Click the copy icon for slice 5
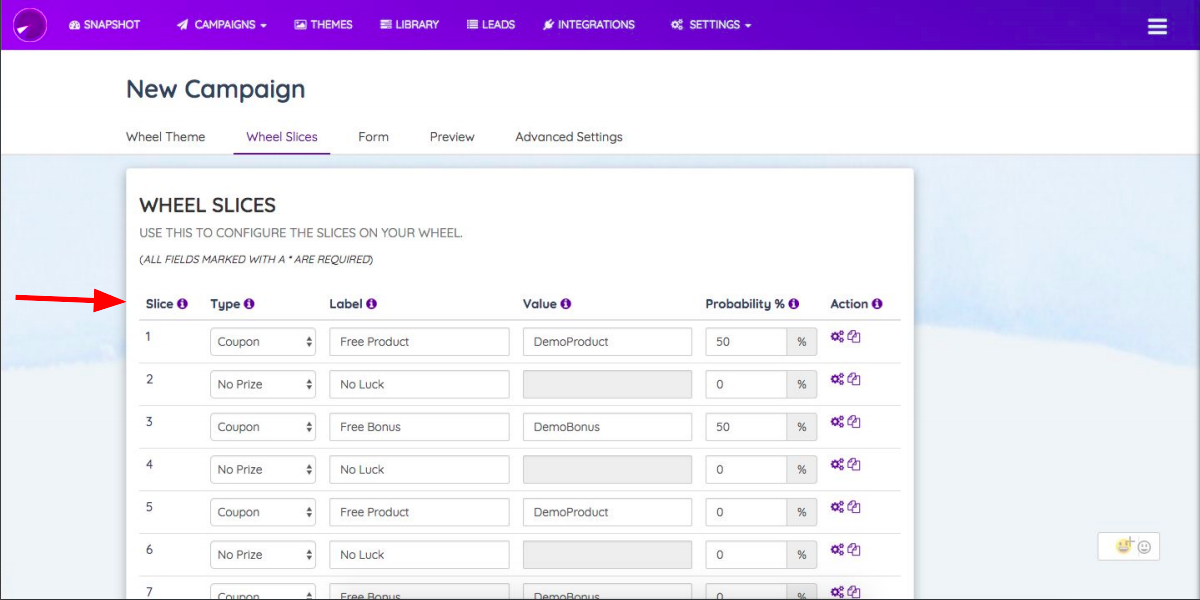Viewport: 1200px width, 600px height. 854,507
